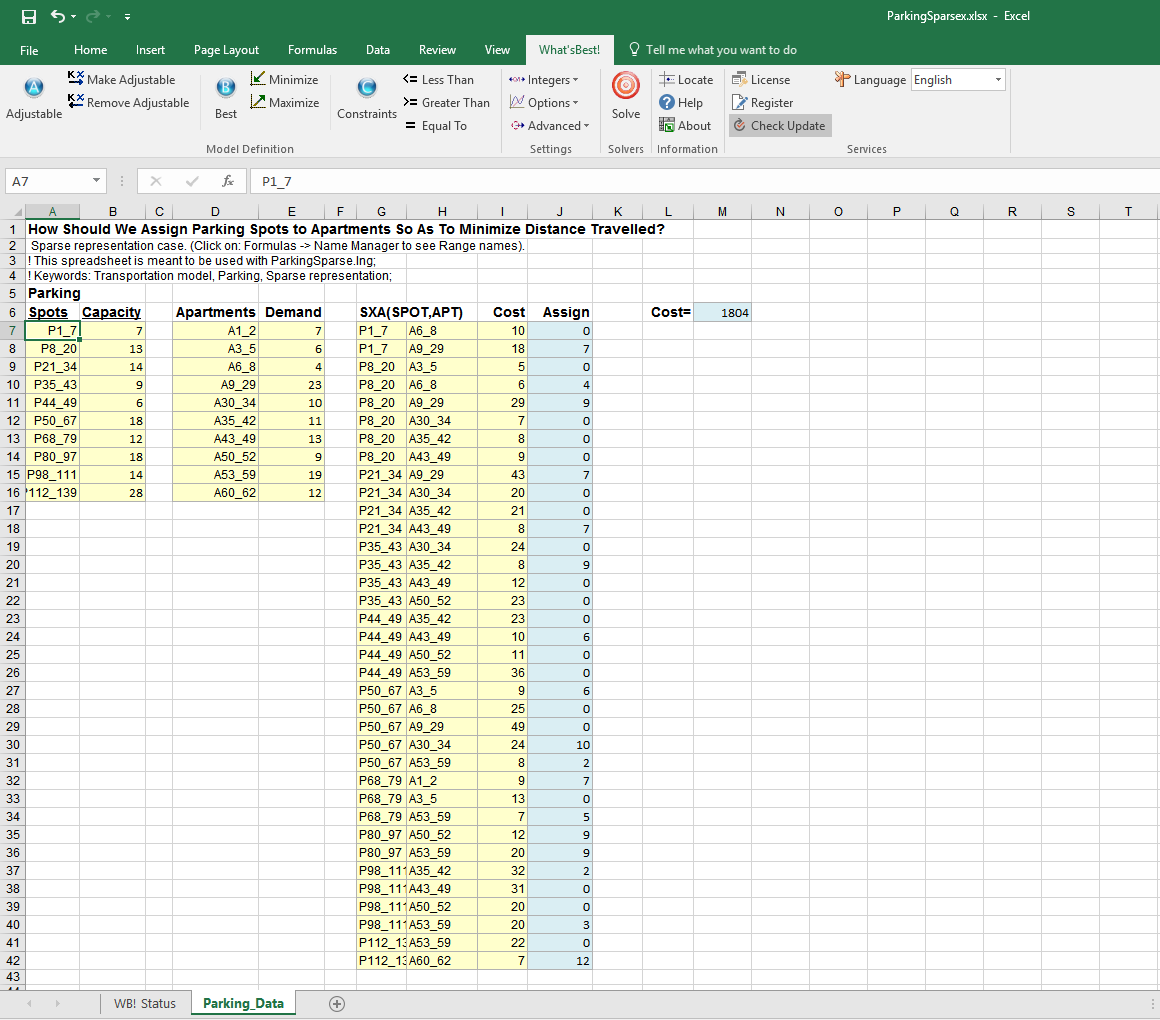The image size is (1160, 1020).
Task: Open What'sBest Help
Action: (681, 102)
